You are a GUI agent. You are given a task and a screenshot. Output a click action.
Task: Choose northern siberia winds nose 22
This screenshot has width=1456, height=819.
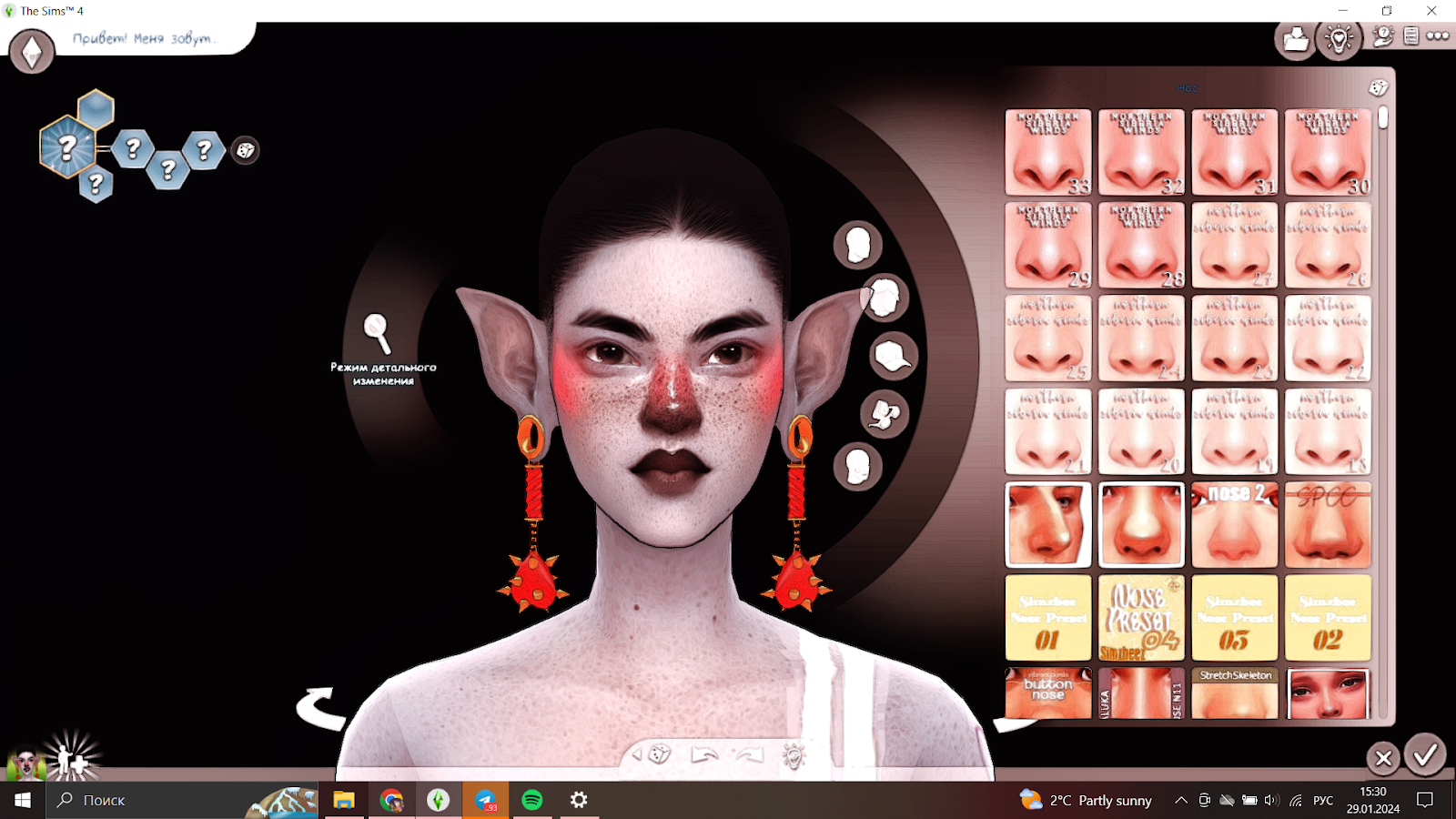click(1328, 339)
